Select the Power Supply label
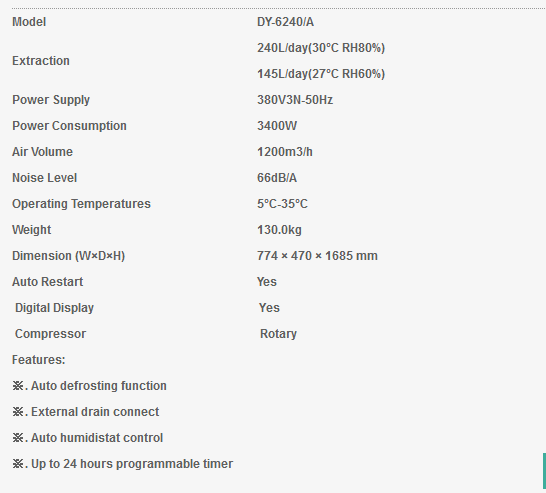The image size is (546, 493). pos(51,100)
